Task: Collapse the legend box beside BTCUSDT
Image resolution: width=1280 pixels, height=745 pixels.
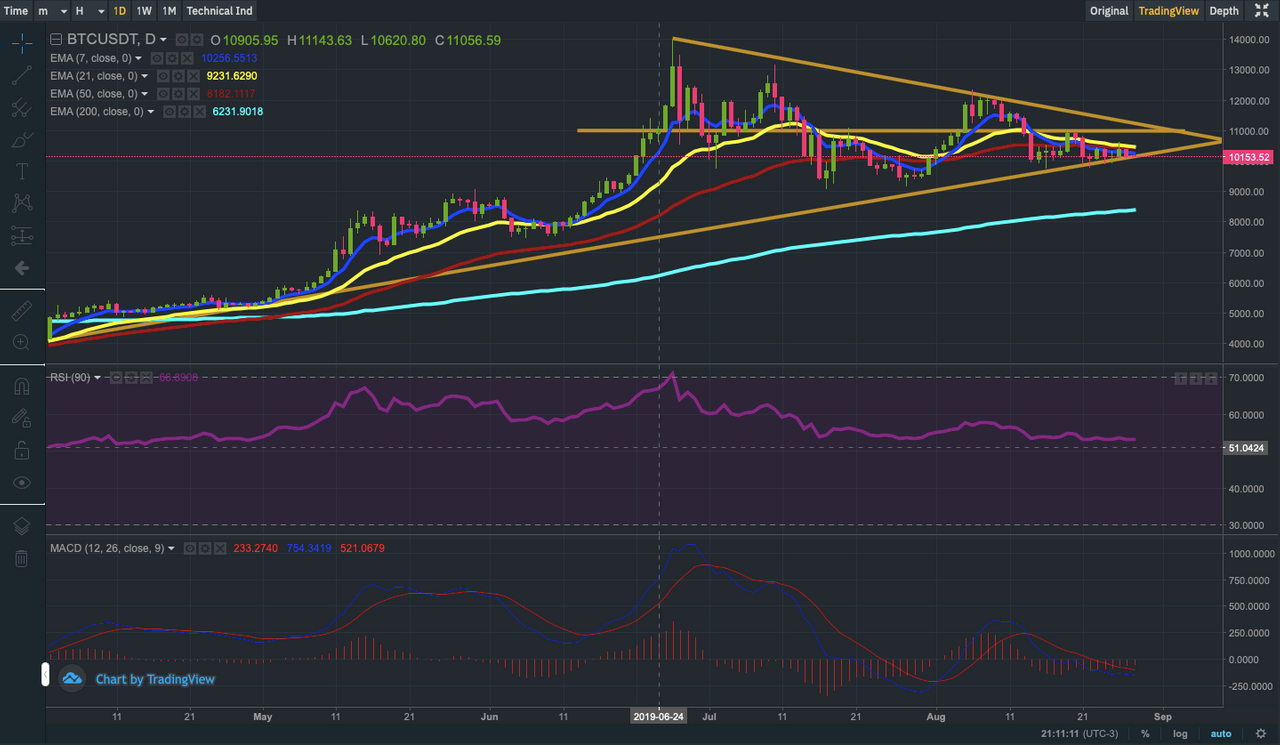Action: click(x=56, y=39)
